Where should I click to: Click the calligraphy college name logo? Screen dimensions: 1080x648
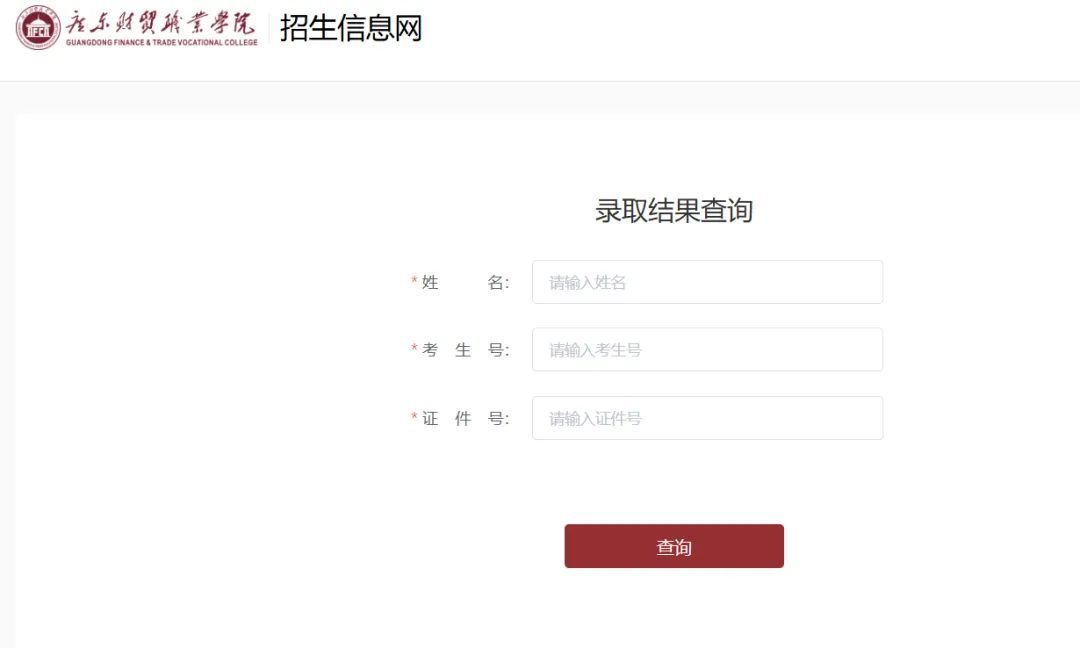click(160, 23)
